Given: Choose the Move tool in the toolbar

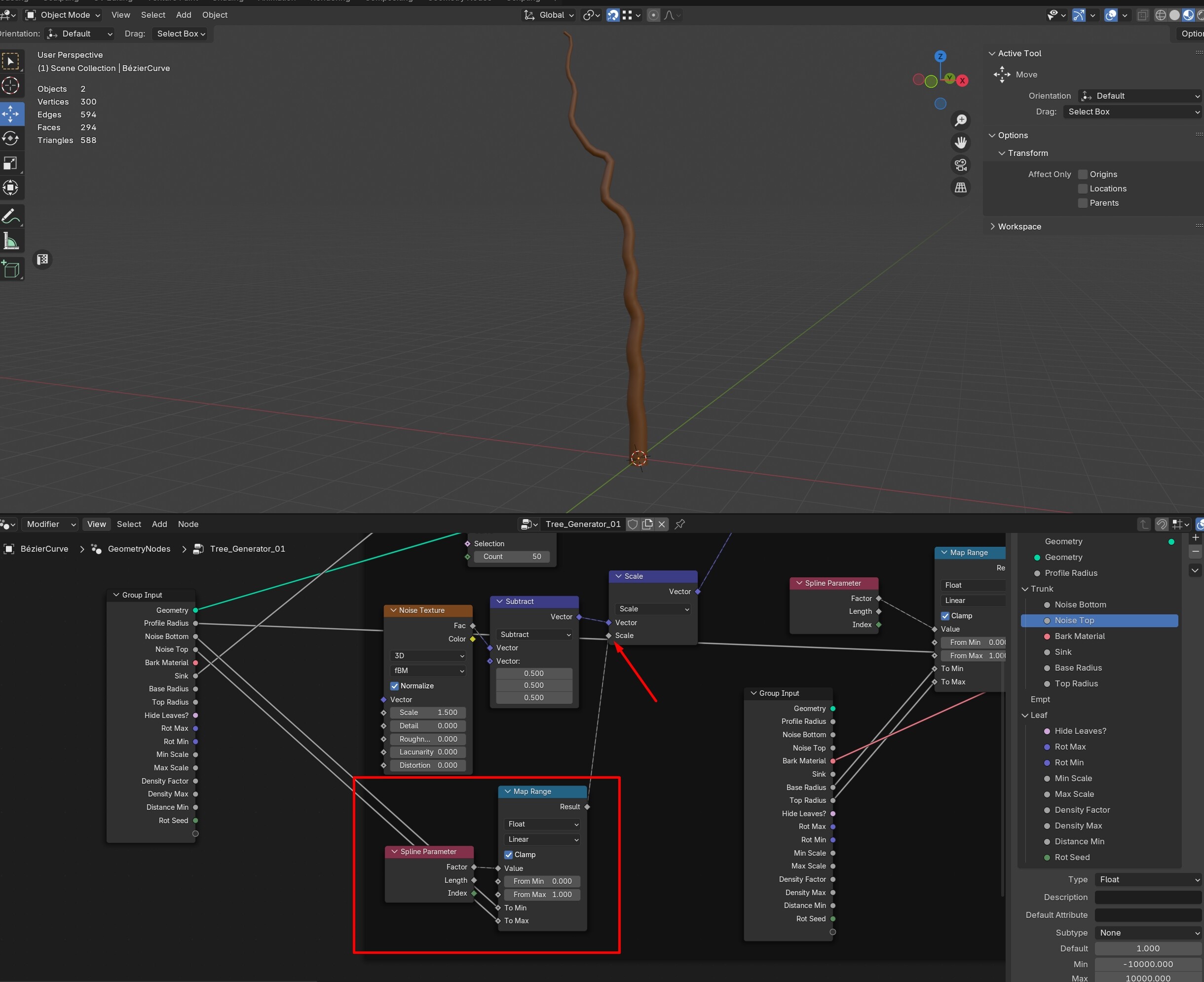Looking at the screenshot, I should pos(11,113).
